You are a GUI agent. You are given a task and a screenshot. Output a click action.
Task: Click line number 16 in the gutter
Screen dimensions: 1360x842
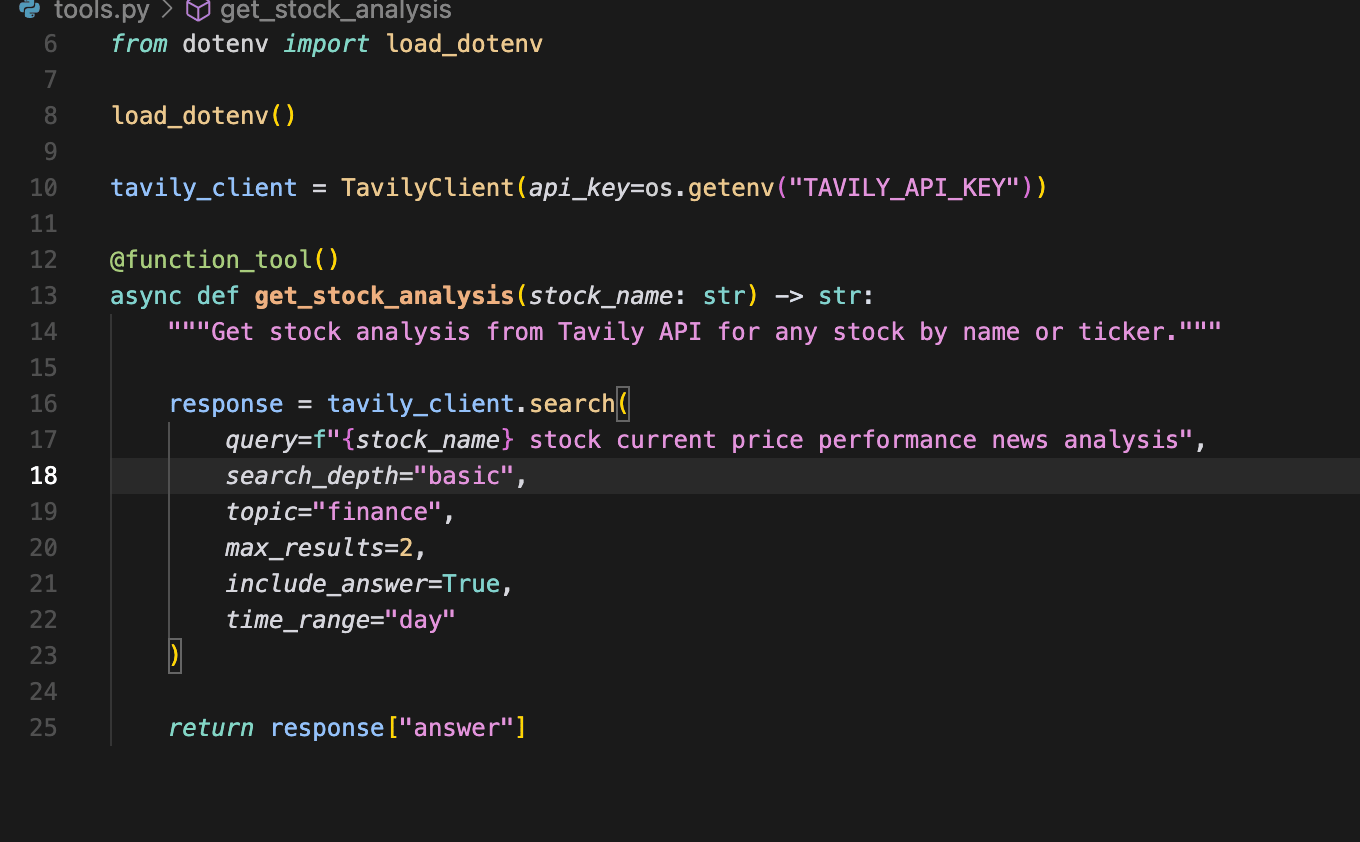43,404
